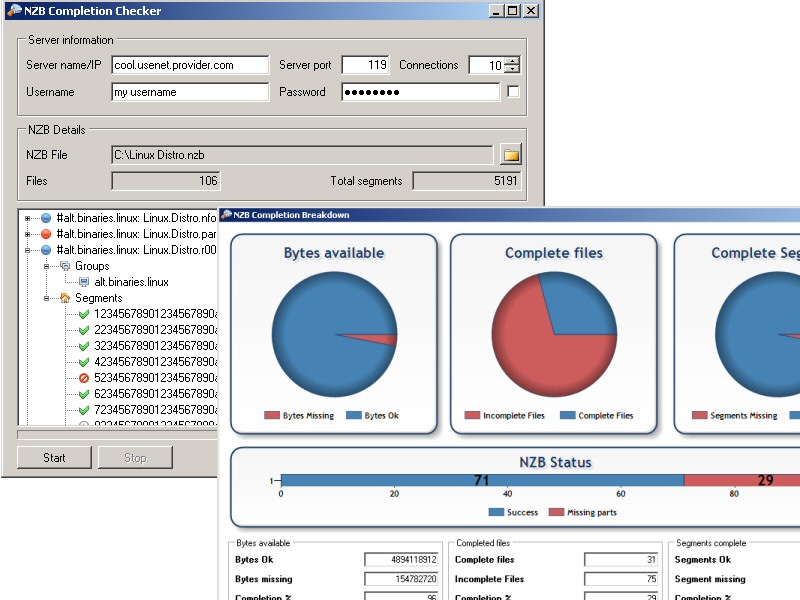Click the red status ball for Linux.Distro.par
Viewport: 800px width, 600px height.
point(45,234)
